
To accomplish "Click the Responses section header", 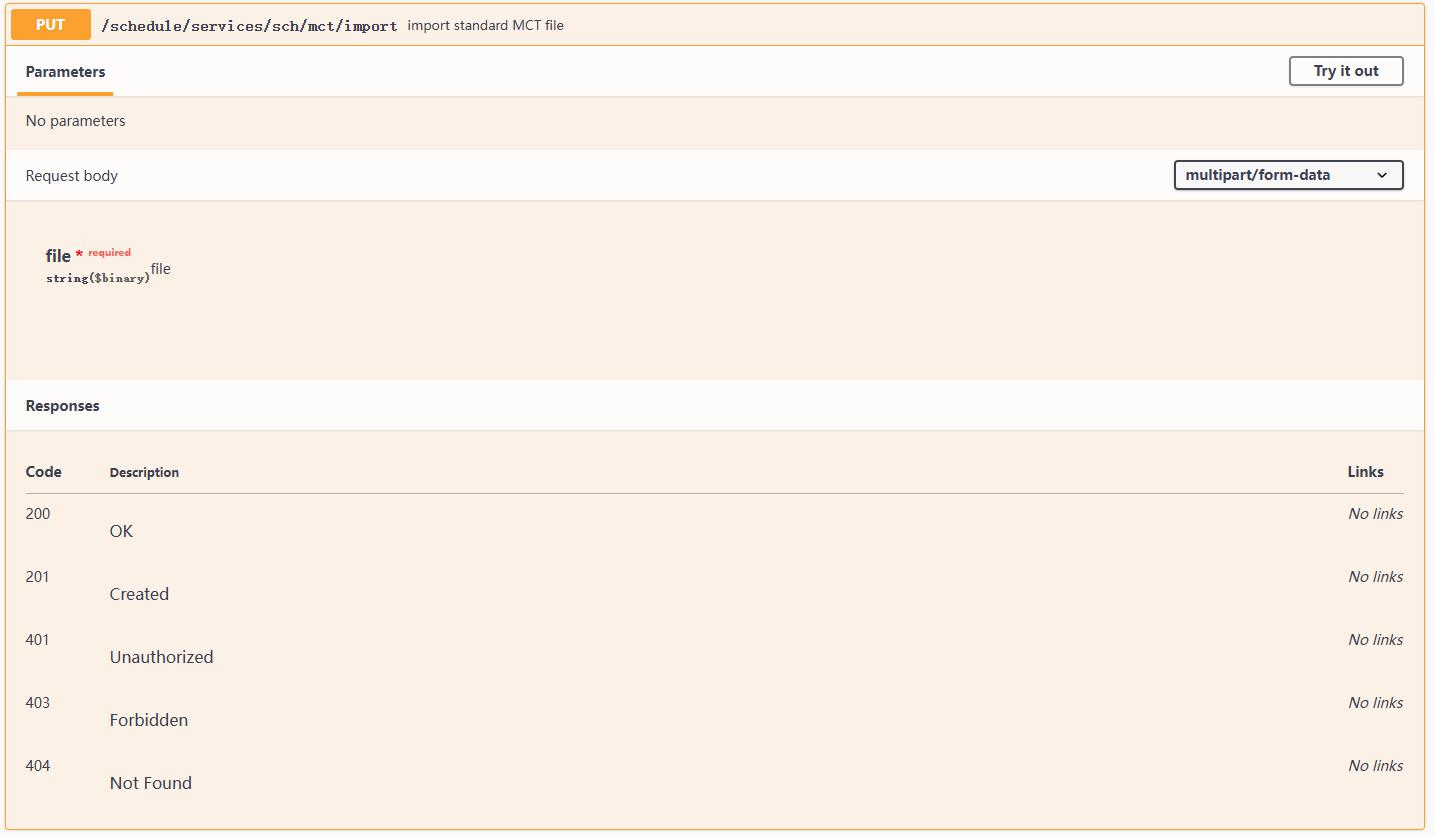I will [63, 406].
